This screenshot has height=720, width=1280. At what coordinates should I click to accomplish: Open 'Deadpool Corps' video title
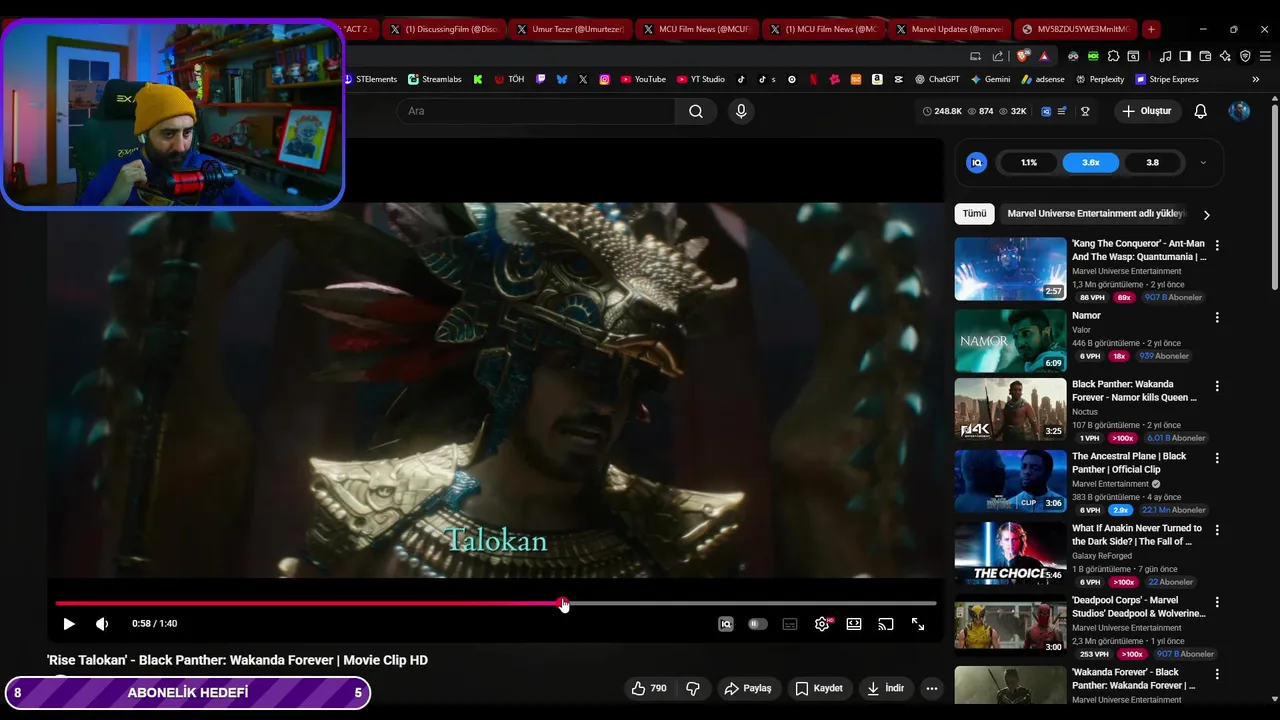[x=1138, y=606]
